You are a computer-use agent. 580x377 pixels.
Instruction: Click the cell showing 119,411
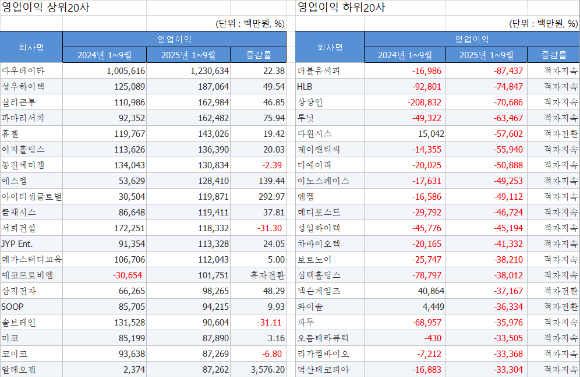(189, 212)
